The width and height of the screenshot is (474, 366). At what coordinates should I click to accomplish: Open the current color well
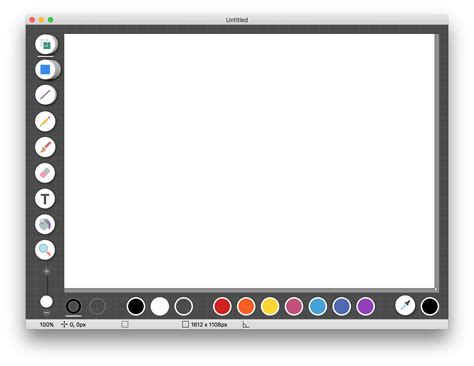(430, 306)
